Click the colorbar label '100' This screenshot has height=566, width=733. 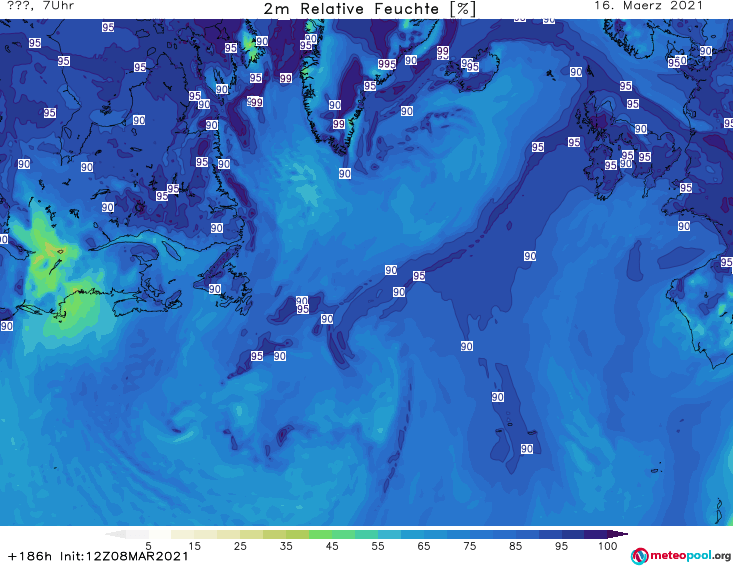pyautogui.click(x=608, y=546)
